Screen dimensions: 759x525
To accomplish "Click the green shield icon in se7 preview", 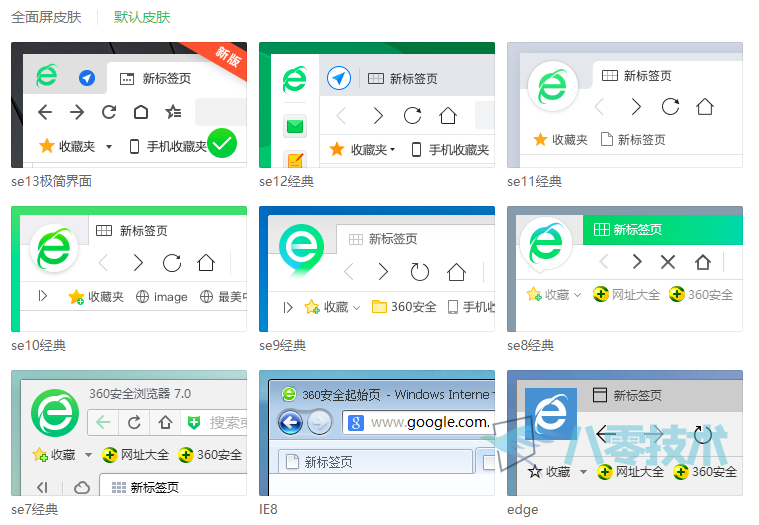I will coord(194,423).
